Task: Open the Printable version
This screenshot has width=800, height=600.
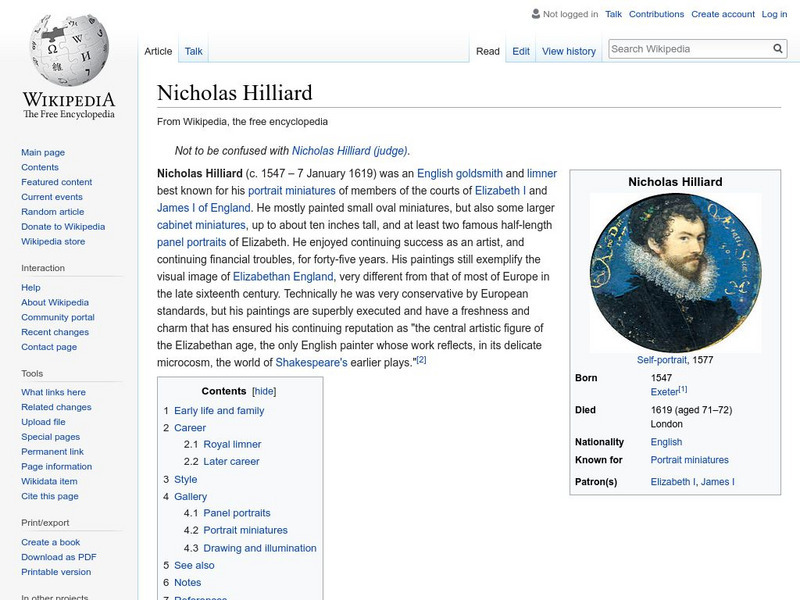Action: coord(56,571)
